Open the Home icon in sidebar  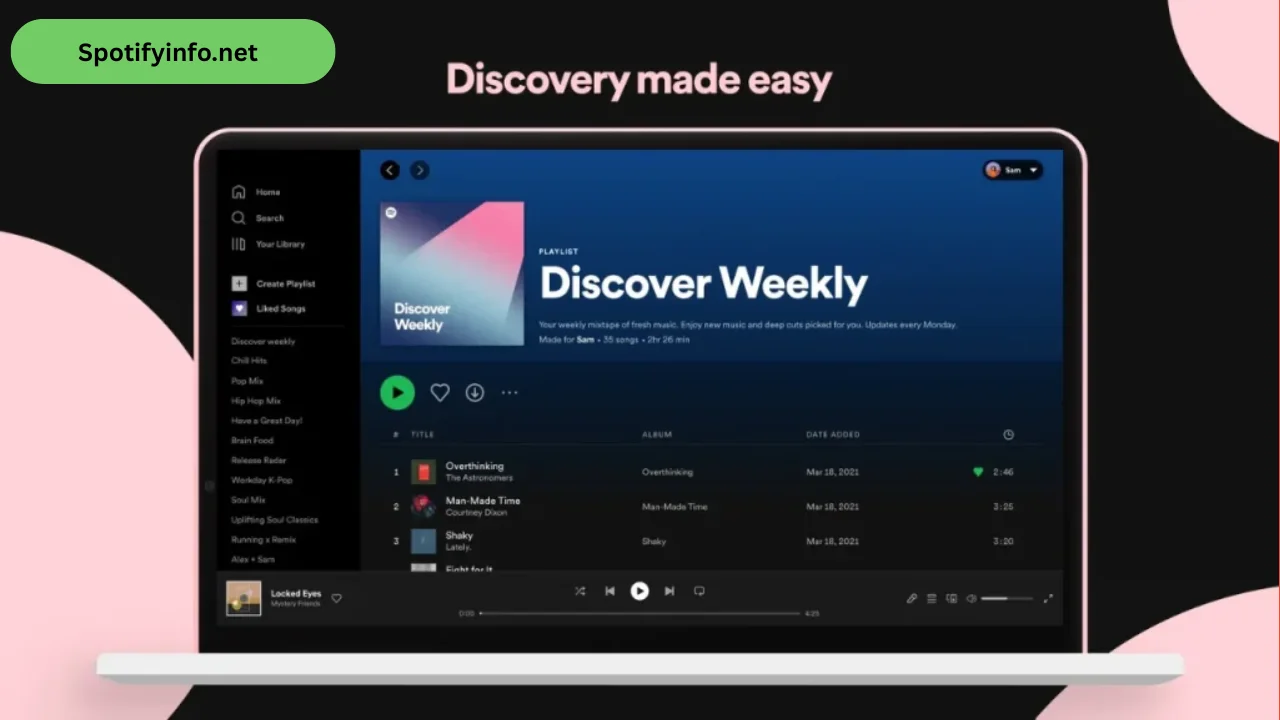239,192
